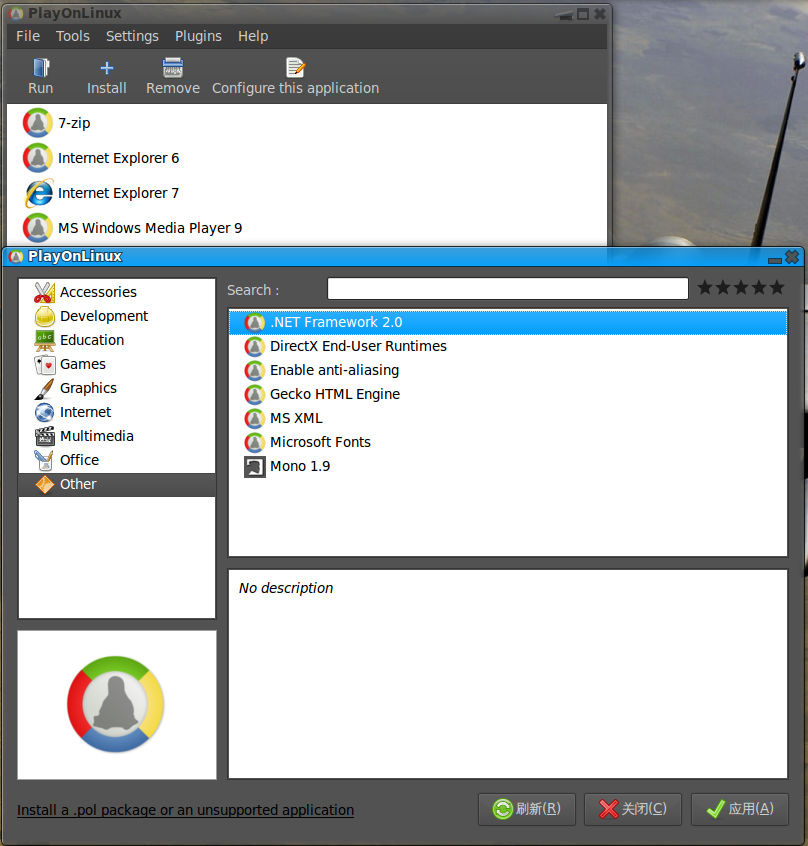Minimize the PlayOnLinux install dialog
Viewport: 808px width, 846px height.
pos(775,260)
